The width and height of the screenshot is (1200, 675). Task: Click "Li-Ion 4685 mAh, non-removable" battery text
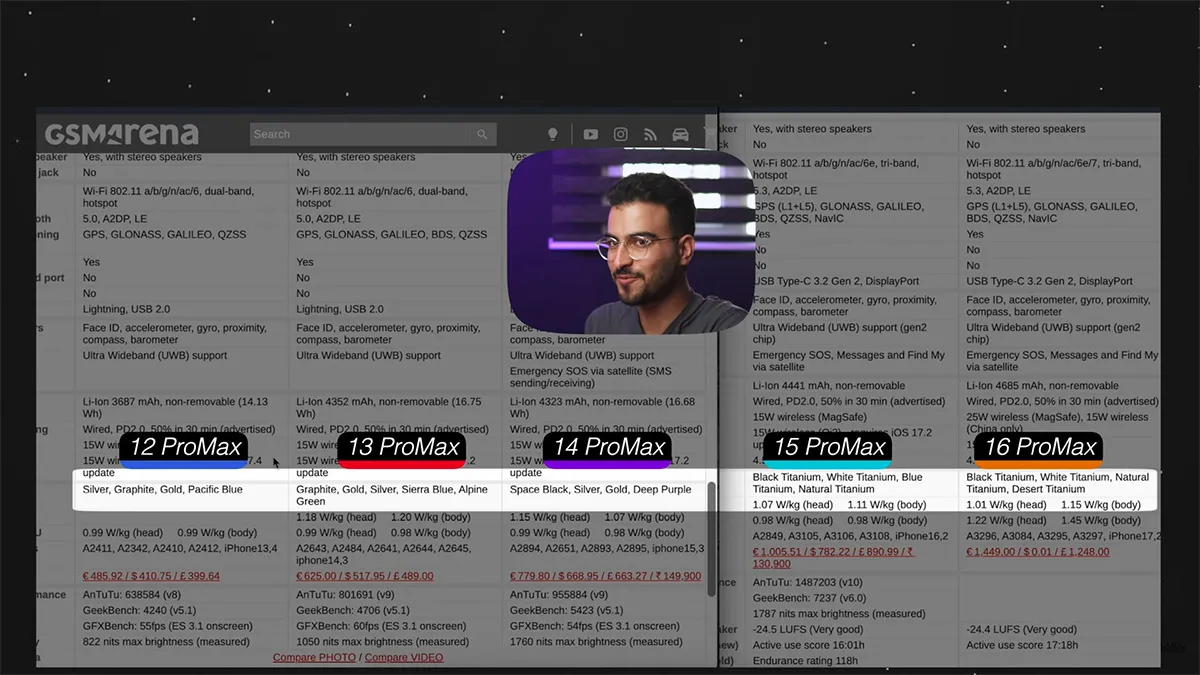click(x=1043, y=386)
